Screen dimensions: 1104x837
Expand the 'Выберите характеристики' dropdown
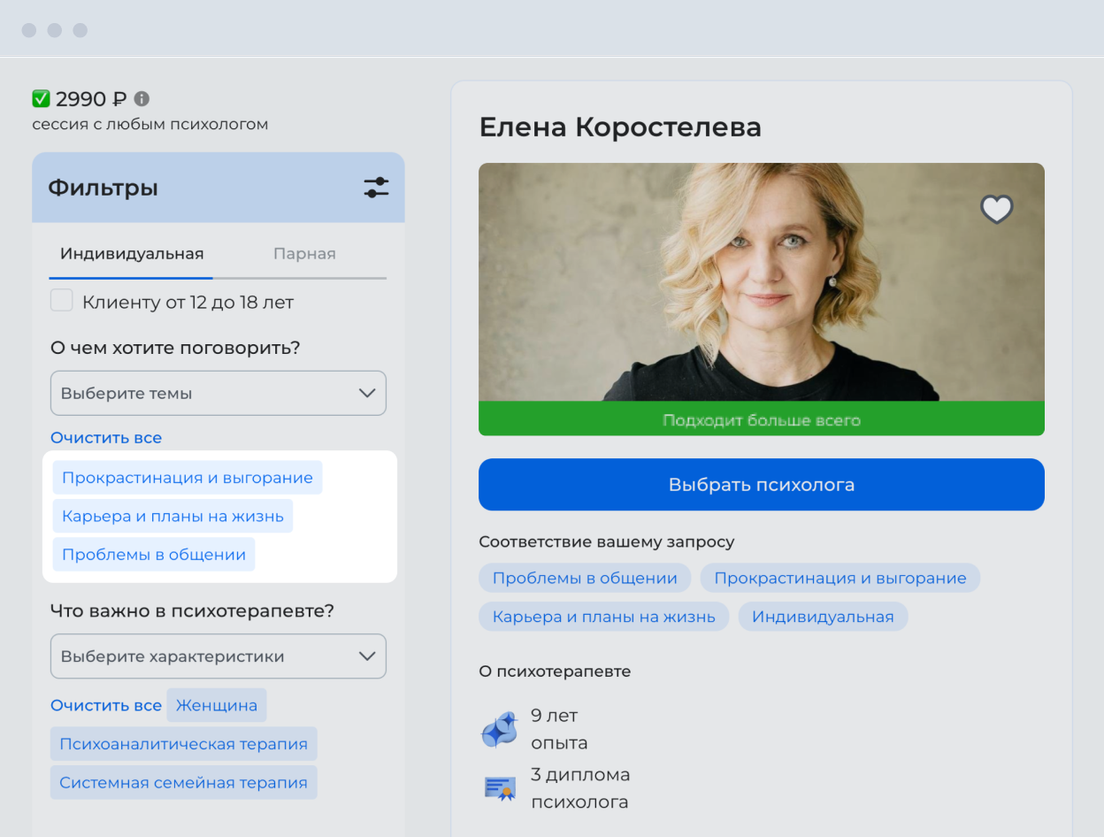tap(218, 657)
